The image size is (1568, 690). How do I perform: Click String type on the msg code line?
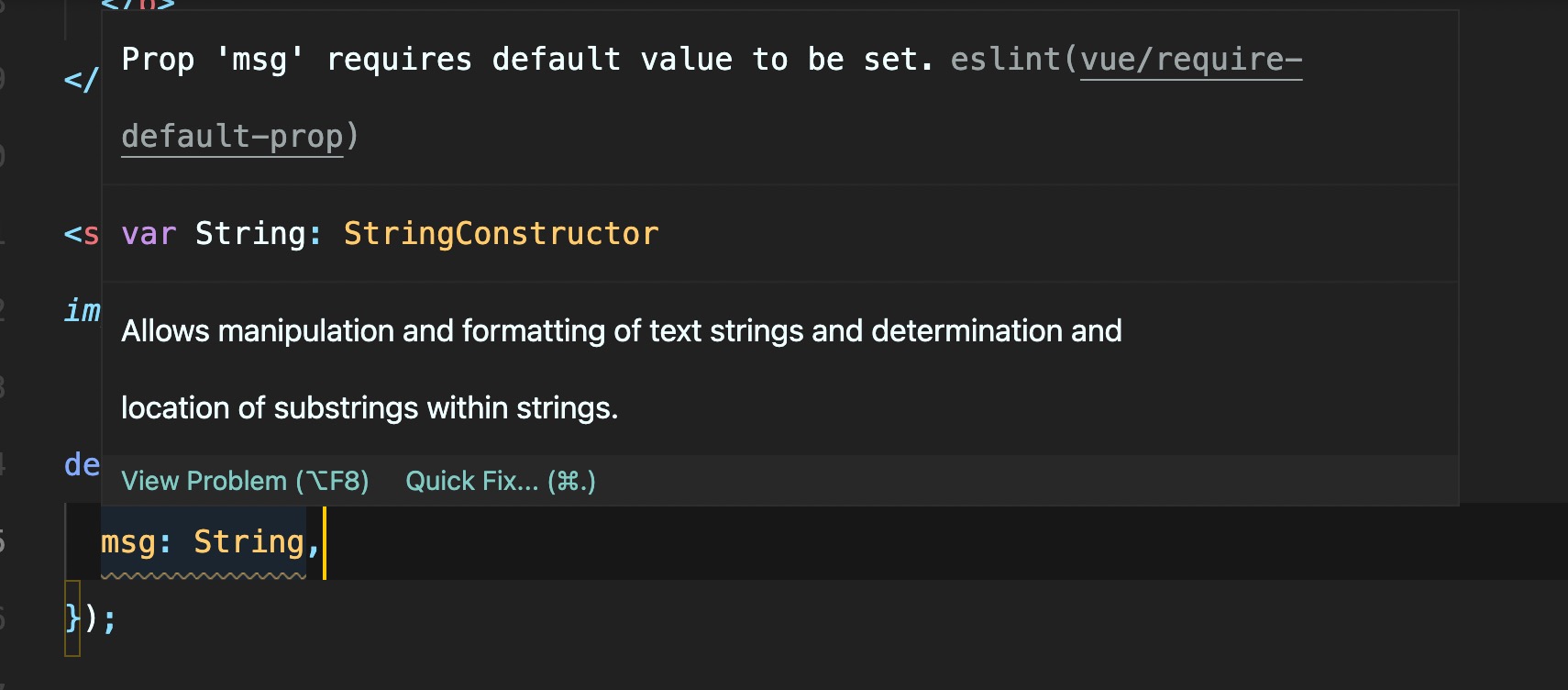(x=248, y=542)
